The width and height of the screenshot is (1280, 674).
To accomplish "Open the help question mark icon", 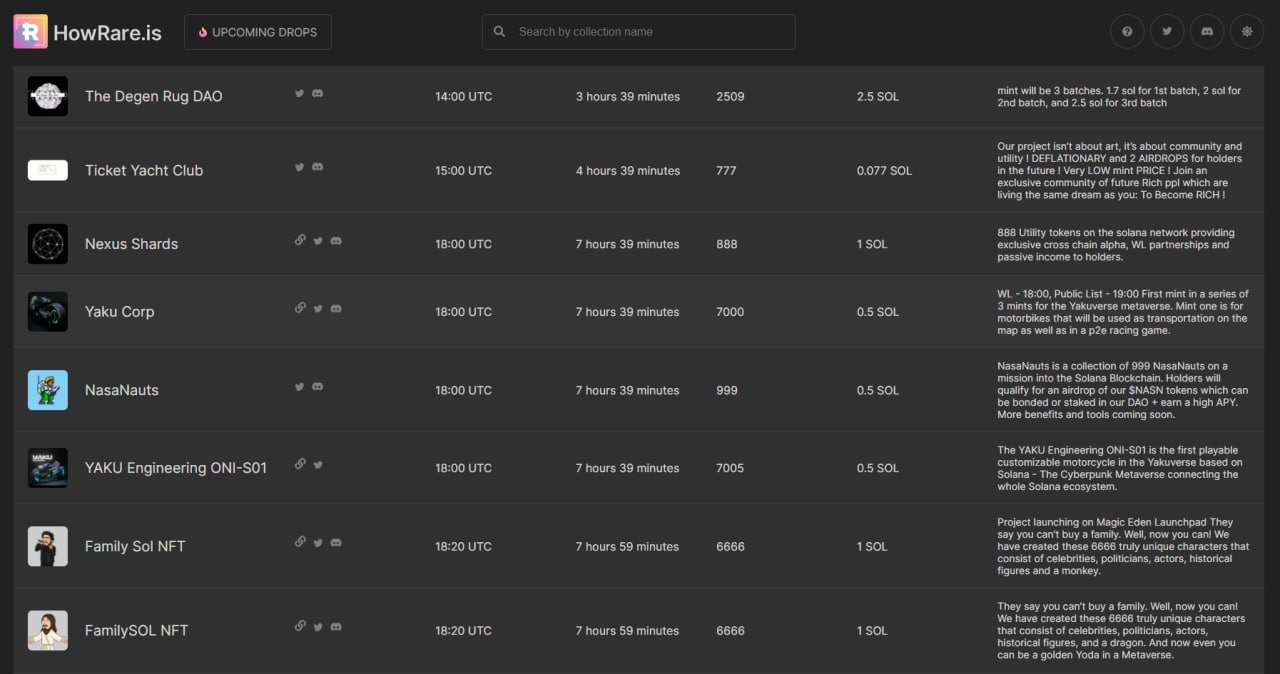I will tap(1127, 32).
